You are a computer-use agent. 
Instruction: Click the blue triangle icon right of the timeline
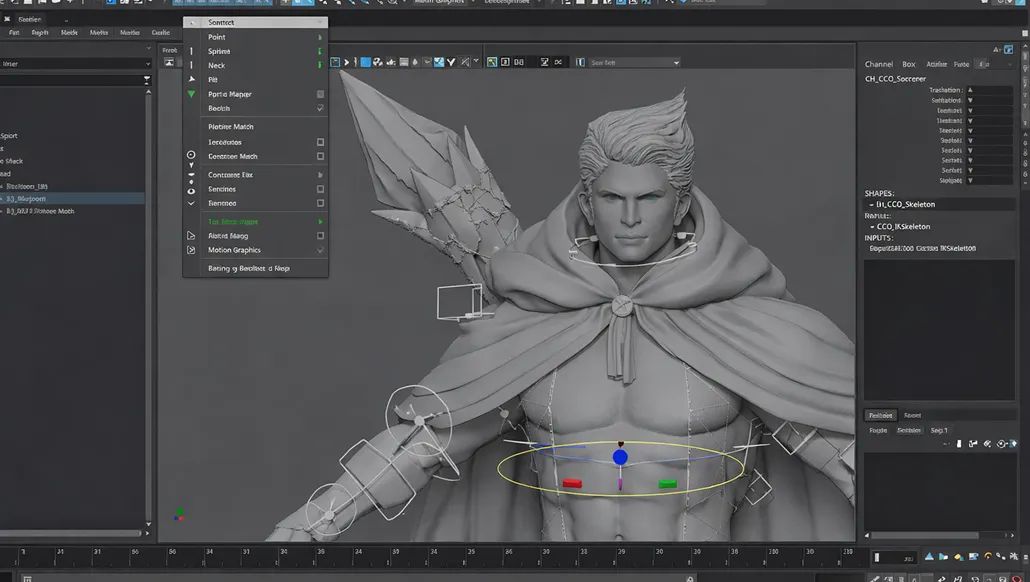(x=929, y=557)
